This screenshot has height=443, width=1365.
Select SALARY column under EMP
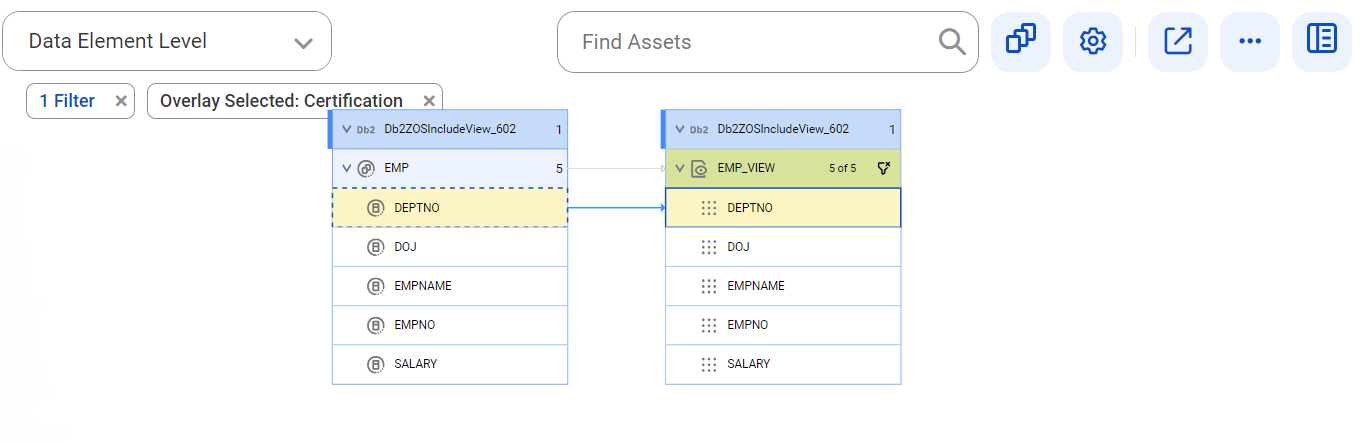point(450,364)
